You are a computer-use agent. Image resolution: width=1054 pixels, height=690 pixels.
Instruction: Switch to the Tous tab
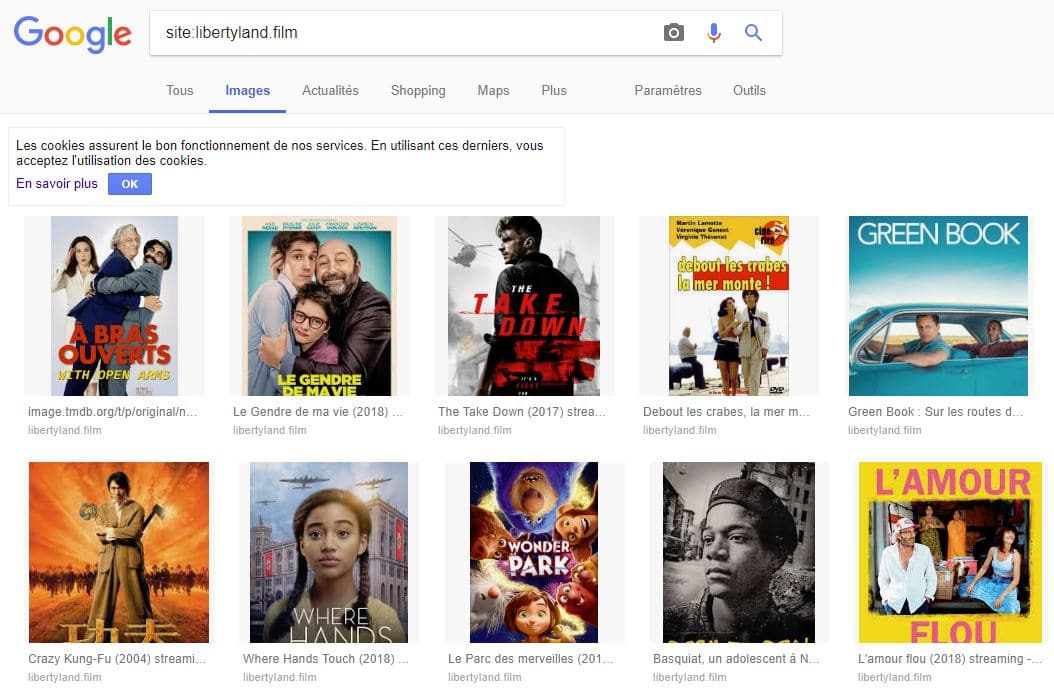click(x=179, y=90)
